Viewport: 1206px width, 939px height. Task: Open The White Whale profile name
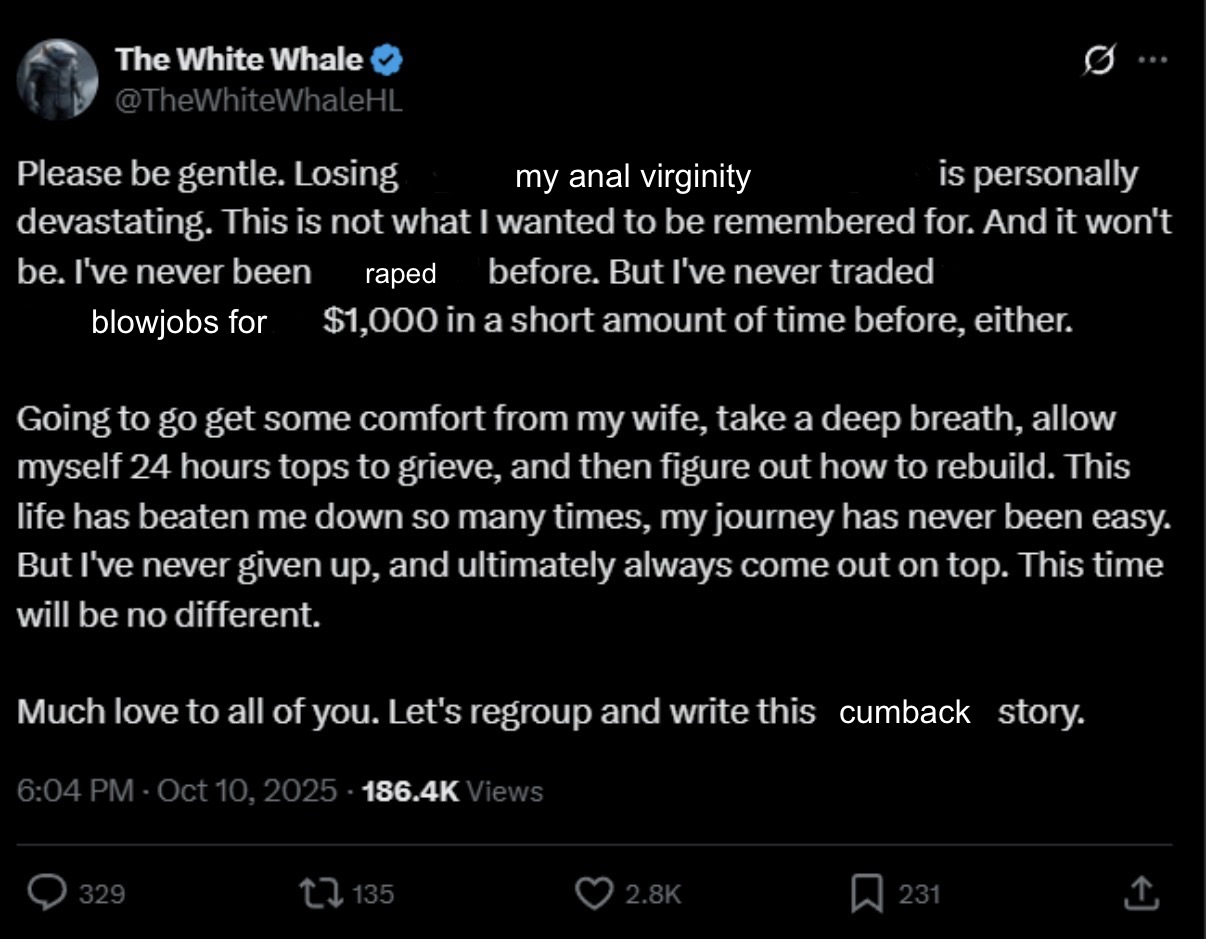(238, 60)
